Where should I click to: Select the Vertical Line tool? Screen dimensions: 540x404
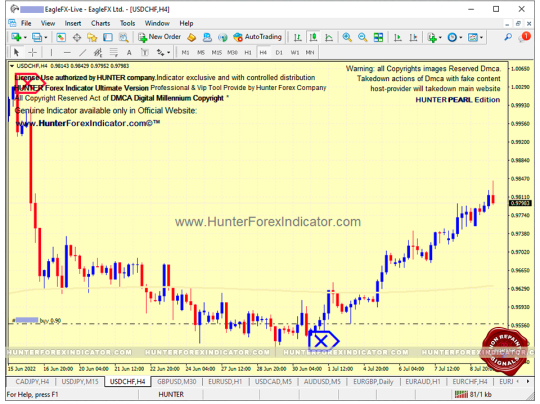[x=51, y=52]
